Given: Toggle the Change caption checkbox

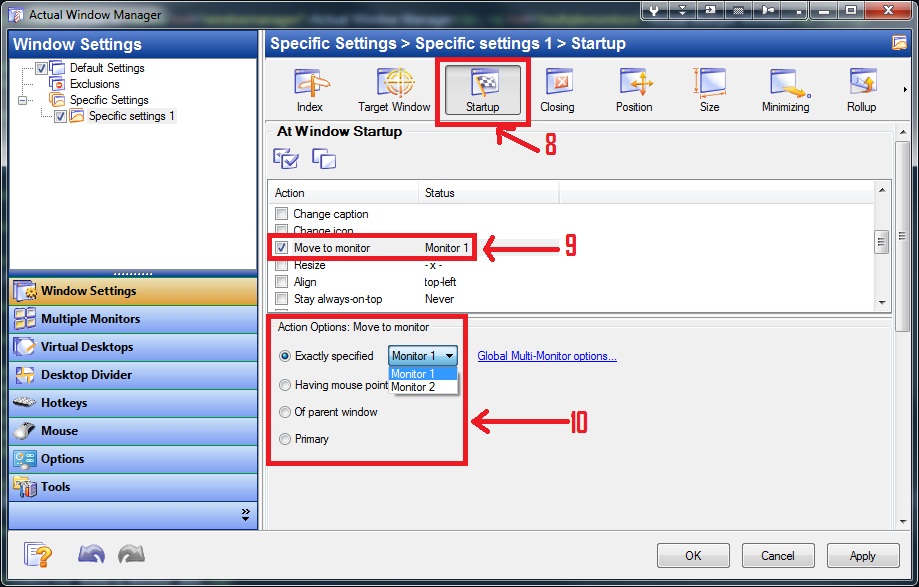Looking at the screenshot, I should tap(282, 214).
